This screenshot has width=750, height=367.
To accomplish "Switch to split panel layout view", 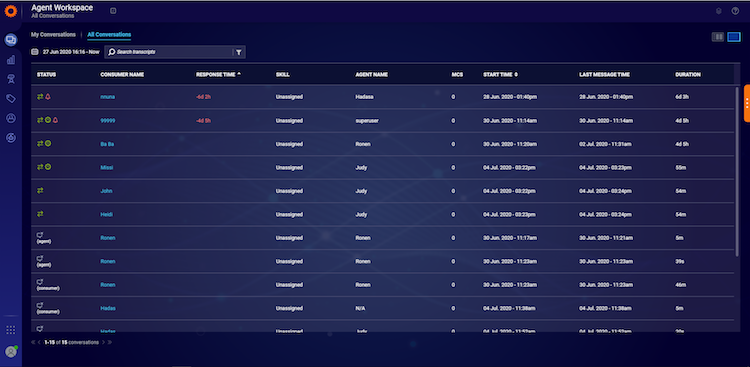I will coord(717,37).
